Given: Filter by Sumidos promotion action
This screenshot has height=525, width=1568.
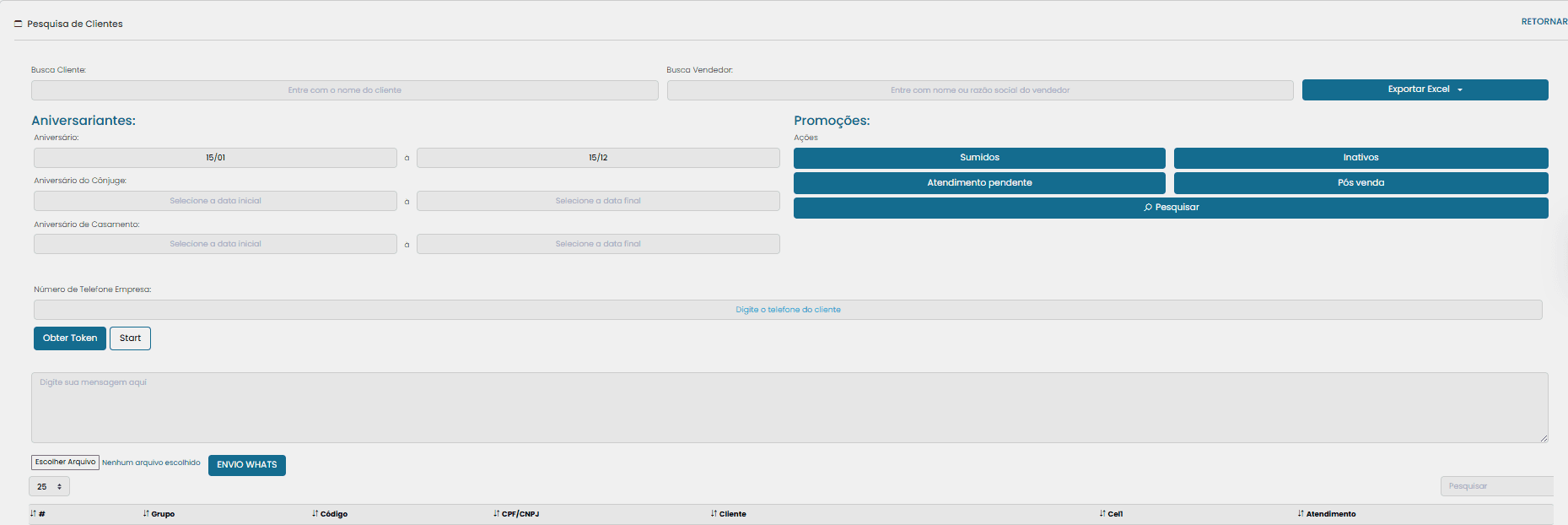Looking at the screenshot, I should 978,158.
